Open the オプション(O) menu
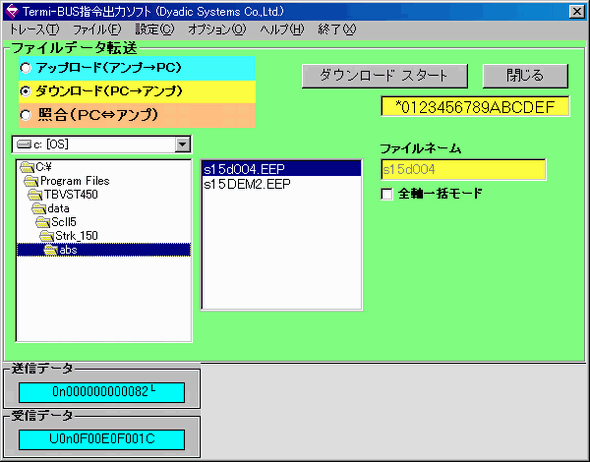Image resolution: width=590 pixels, height=462 pixels. tap(217, 29)
